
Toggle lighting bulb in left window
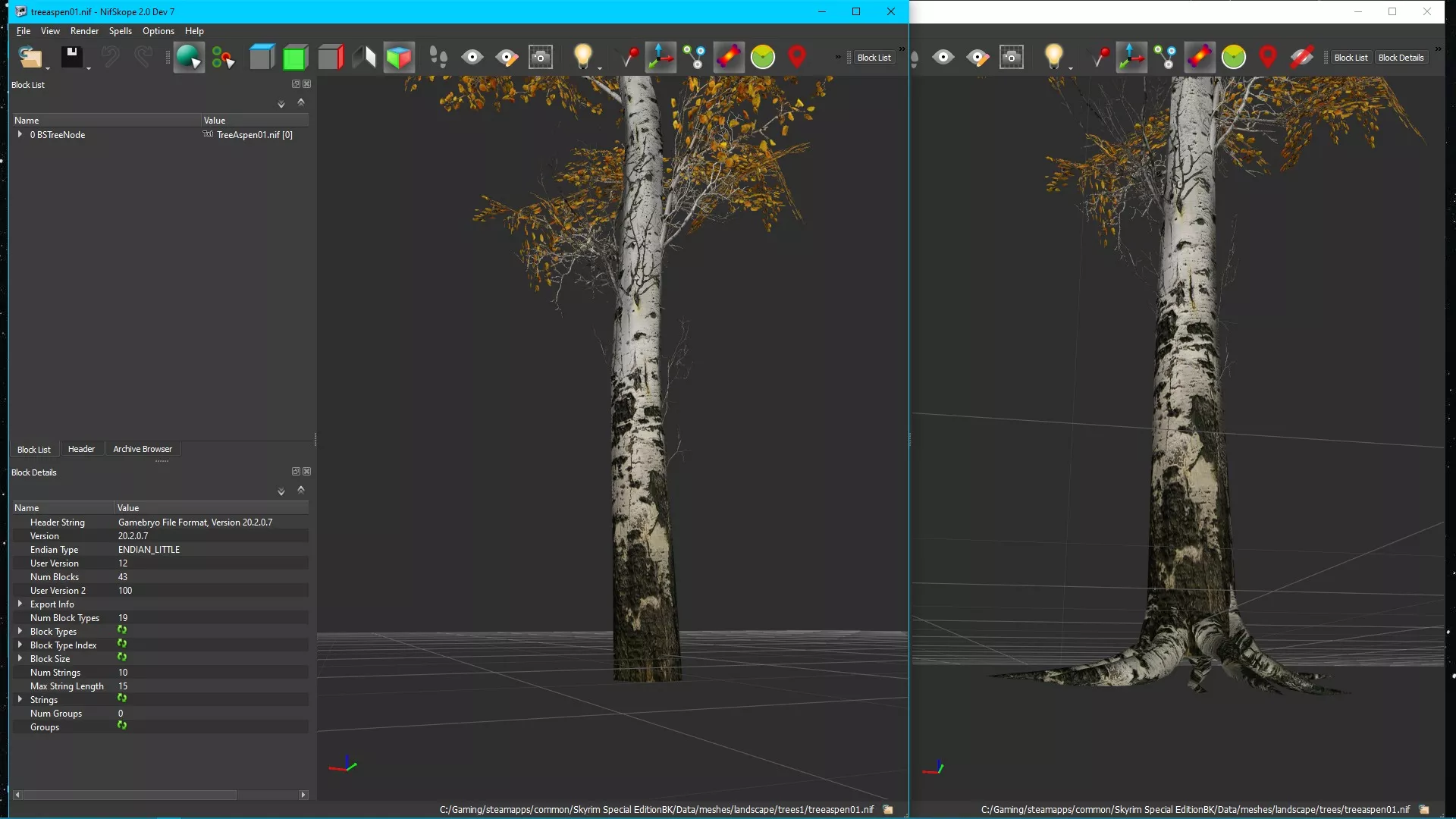582,57
